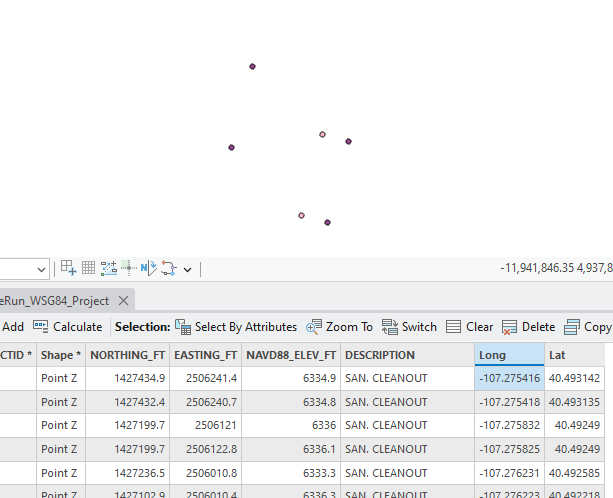
Task: Click the elevation cell 6334.8
Action: pyautogui.click(x=291, y=402)
